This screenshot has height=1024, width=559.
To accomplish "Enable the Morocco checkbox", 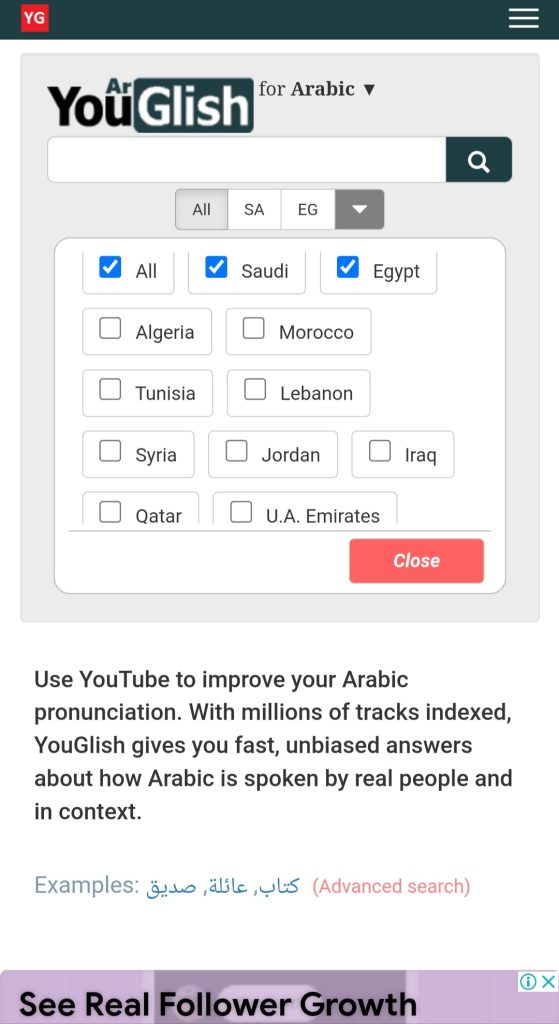I will [x=253, y=328].
